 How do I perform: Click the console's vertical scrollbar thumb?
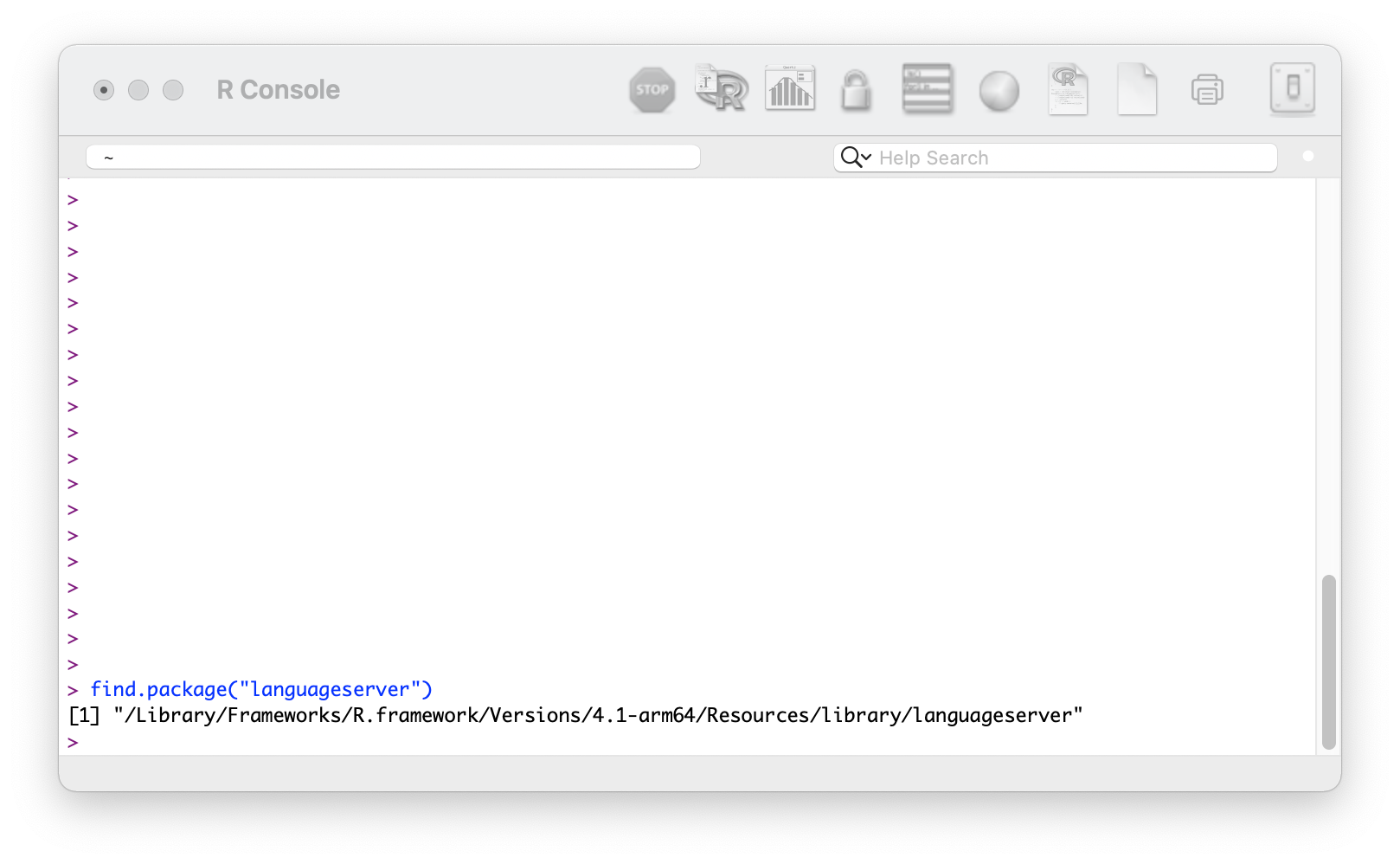point(1328,661)
